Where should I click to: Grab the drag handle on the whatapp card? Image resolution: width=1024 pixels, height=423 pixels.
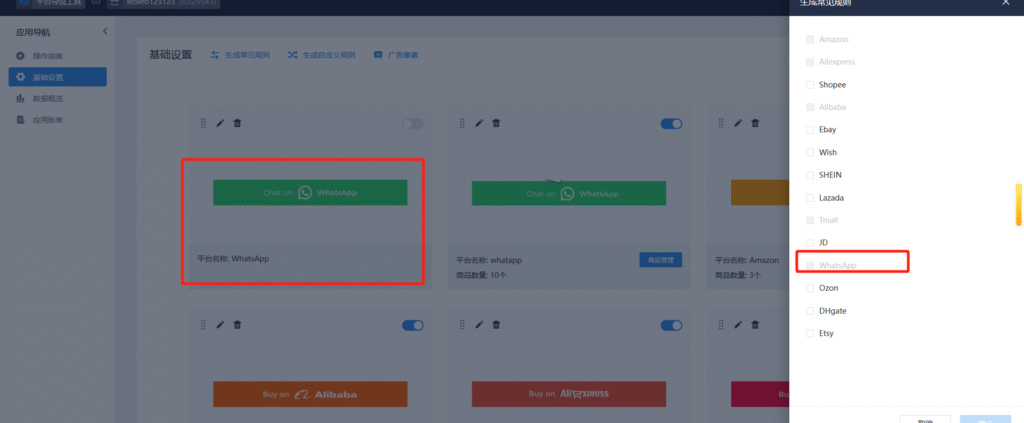pos(462,123)
